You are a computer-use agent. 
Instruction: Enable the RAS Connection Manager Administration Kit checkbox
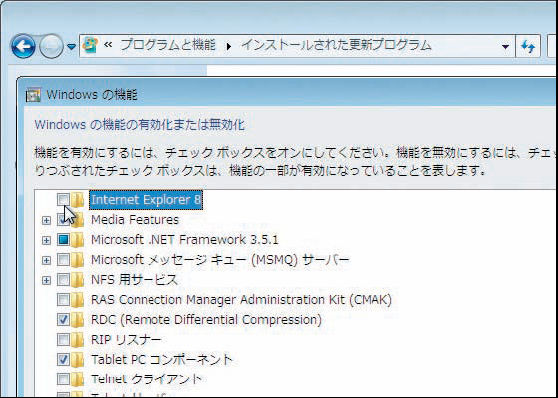pyautogui.click(x=63, y=300)
